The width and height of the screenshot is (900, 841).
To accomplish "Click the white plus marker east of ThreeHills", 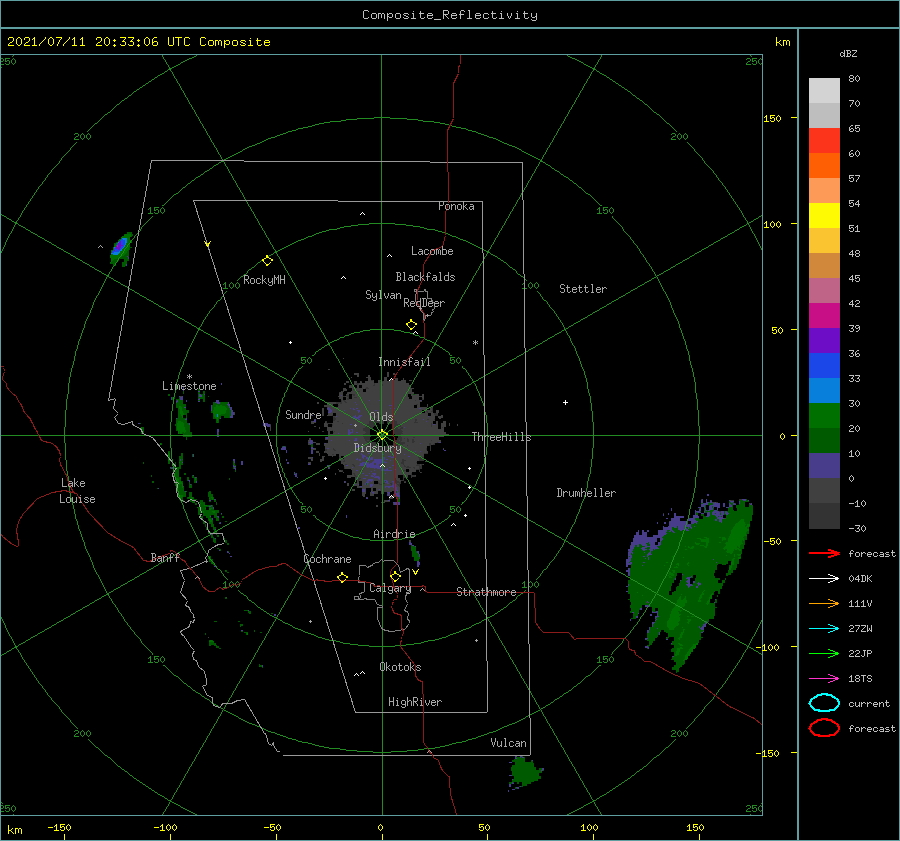I will pyautogui.click(x=565, y=402).
